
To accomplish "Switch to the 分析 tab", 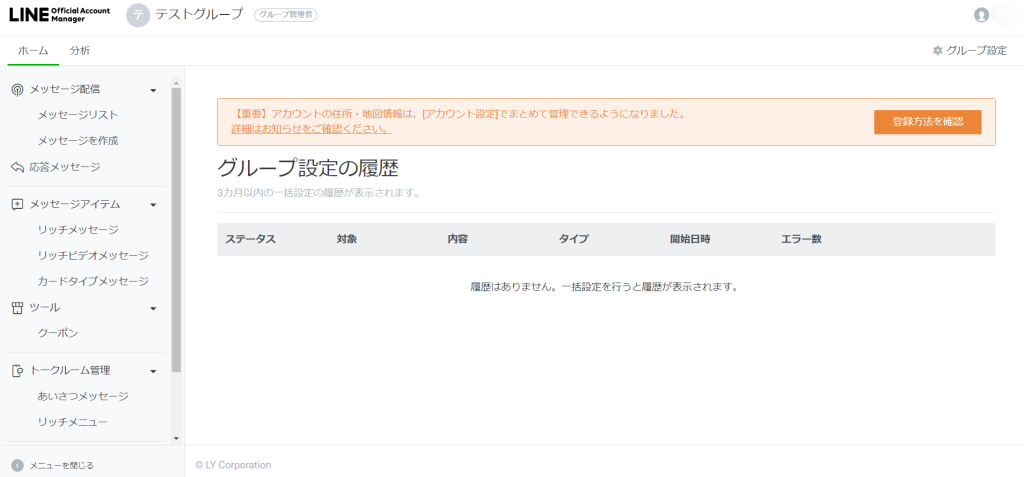I will coord(80,50).
